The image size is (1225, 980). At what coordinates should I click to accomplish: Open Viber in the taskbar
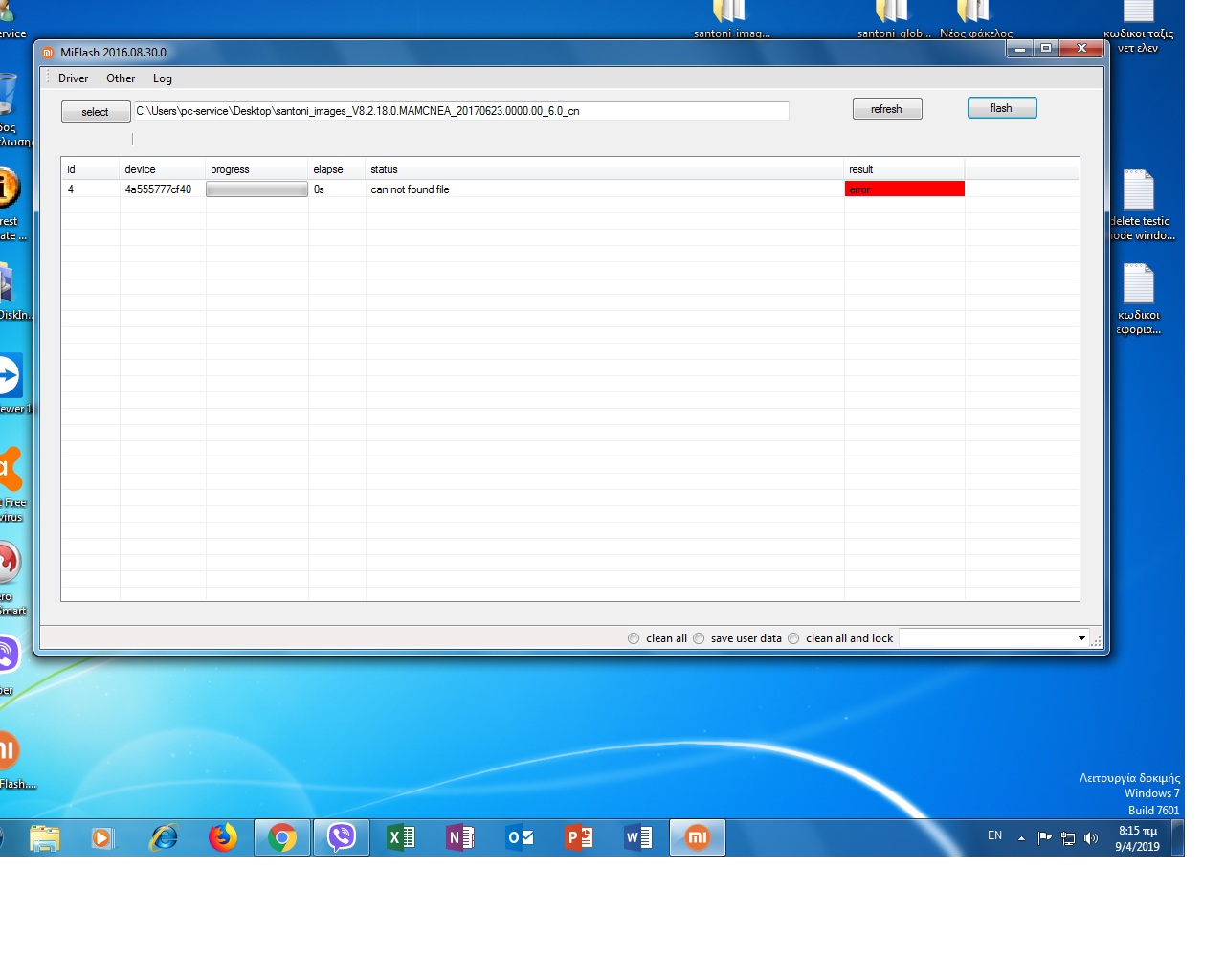coord(341,838)
